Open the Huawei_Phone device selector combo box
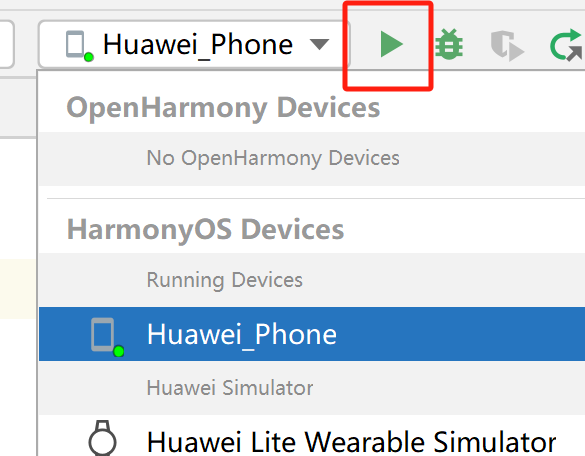The width and height of the screenshot is (585, 456). (x=194, y=44)
